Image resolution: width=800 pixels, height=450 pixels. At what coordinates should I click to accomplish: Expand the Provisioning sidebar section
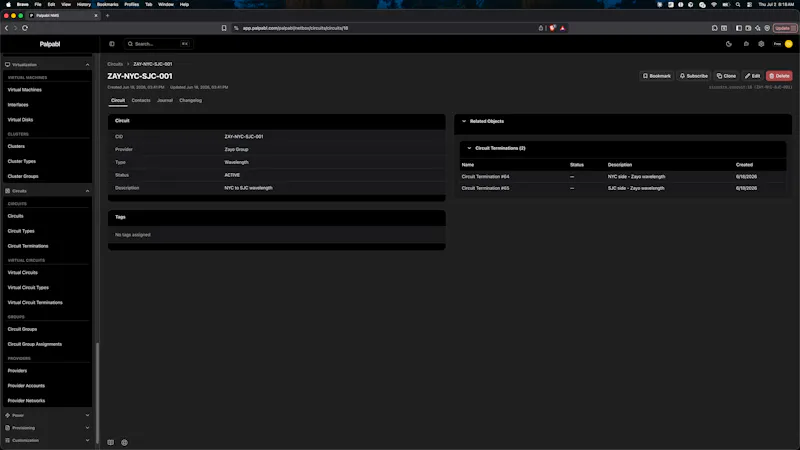47,428
